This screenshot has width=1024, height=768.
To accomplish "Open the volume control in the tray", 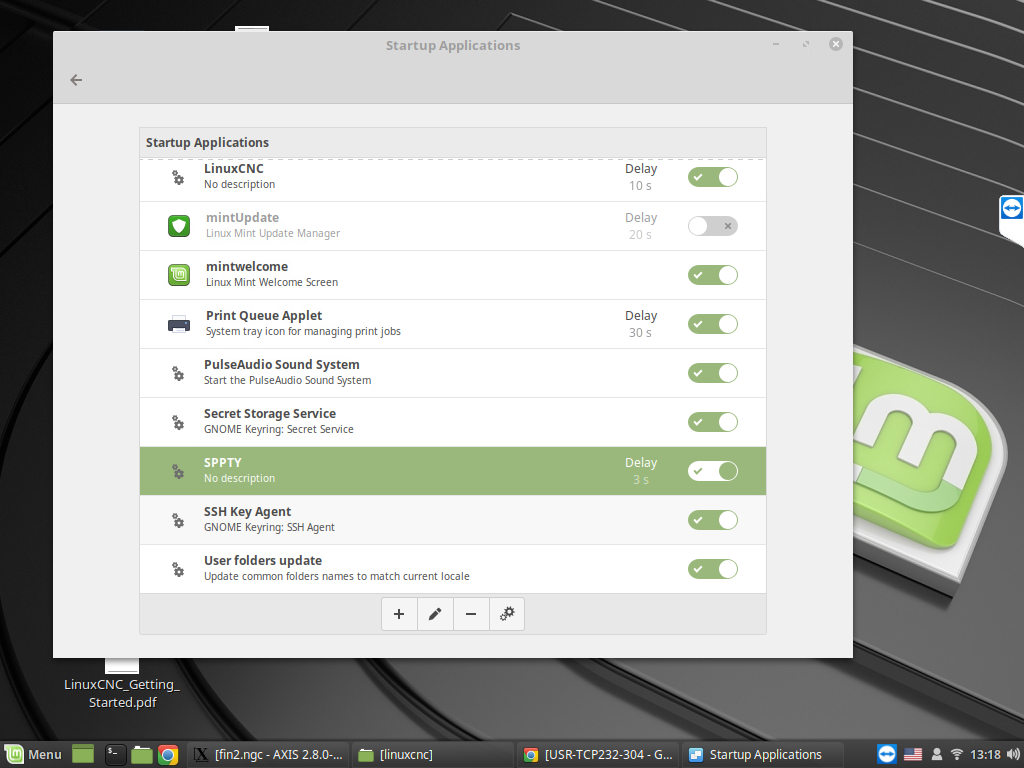I will pos(1013,754).
